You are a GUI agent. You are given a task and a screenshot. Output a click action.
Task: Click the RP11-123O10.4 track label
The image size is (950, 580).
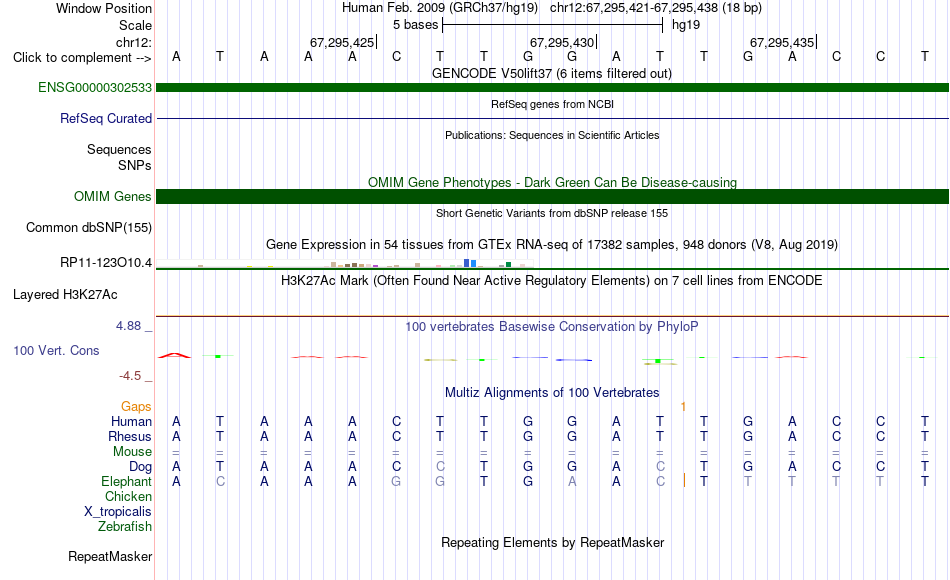click(105, 263)
